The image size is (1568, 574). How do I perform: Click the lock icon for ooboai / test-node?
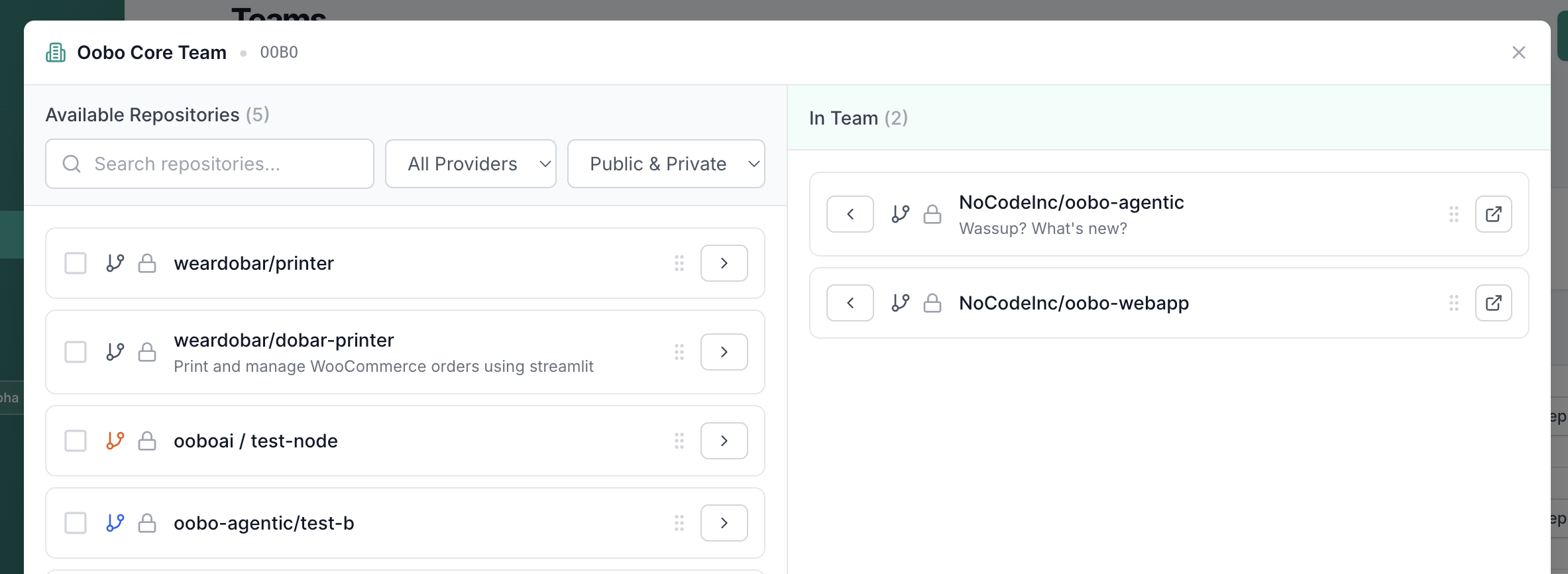tap(147, 441)
